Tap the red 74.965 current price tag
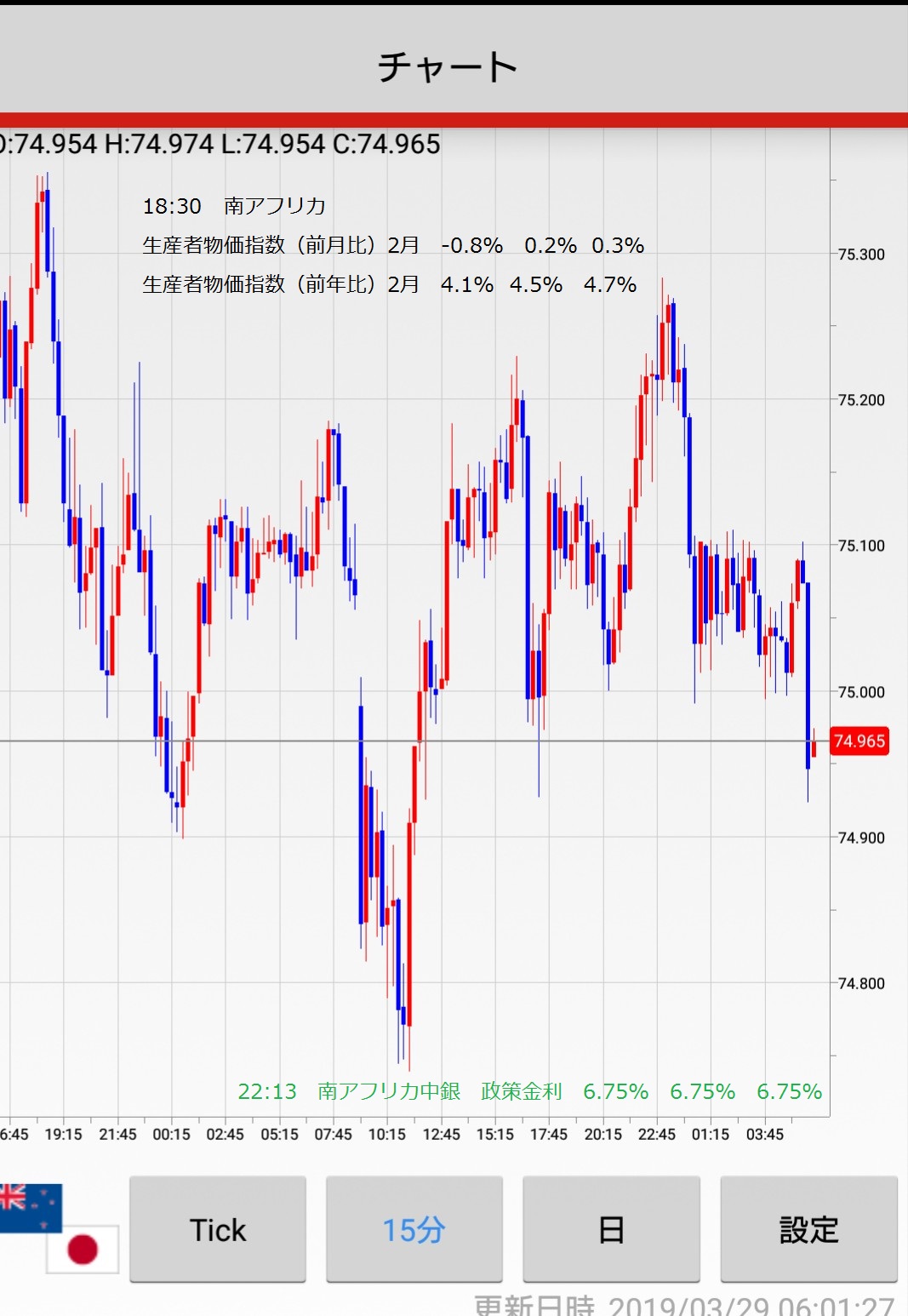908x1316 pixels. tap(859, 741)
